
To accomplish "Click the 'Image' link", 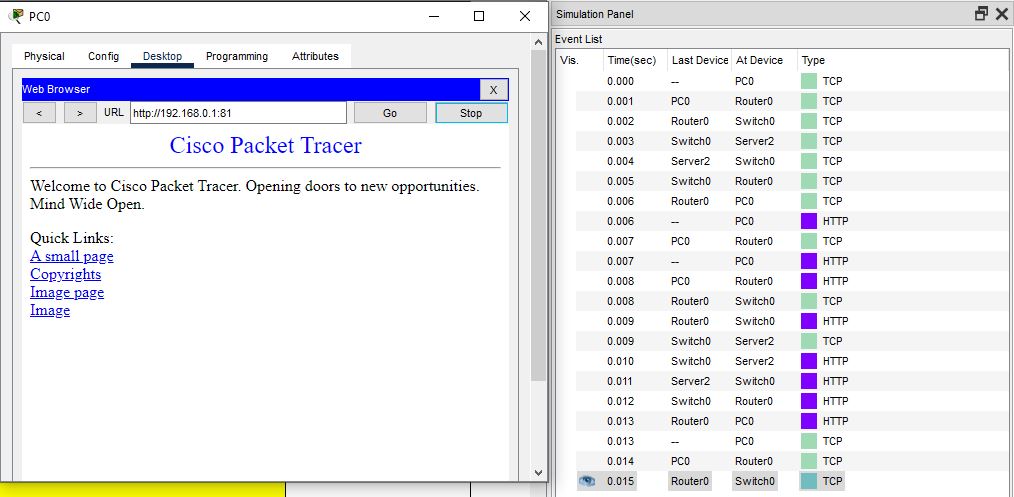I will coord(50,310).
